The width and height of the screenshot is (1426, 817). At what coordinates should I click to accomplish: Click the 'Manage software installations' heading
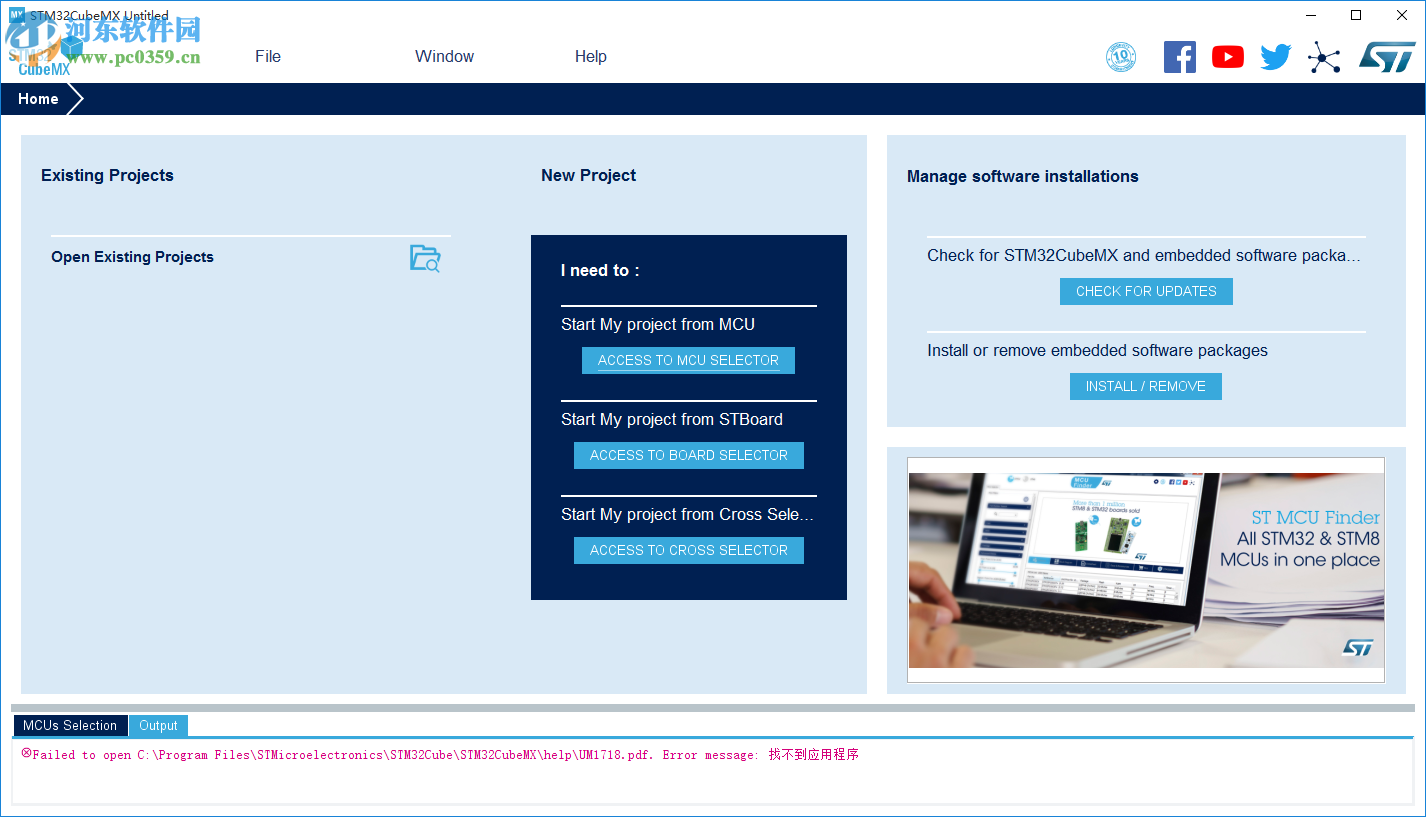(x=1023, y=177)
